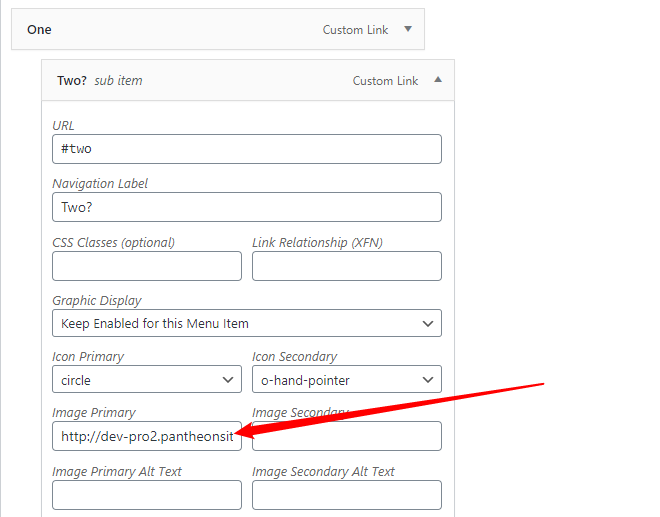Open the Icon Secondary dropdown
Viewport: 660px width, 517px height.
click(x=347, y=379)
